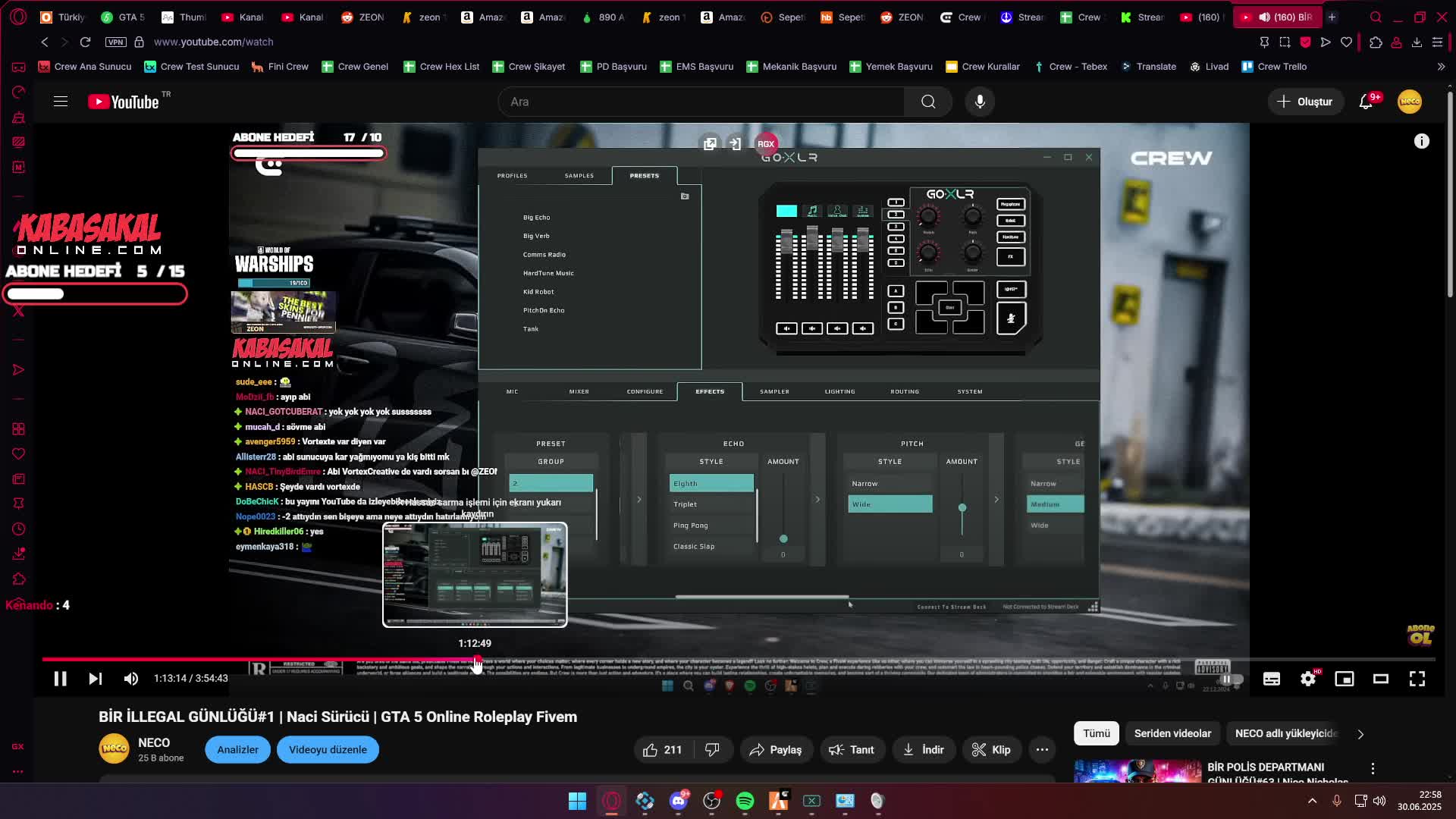Select NECO adlı yükleyiciden chip

[x=1286, y=733]
